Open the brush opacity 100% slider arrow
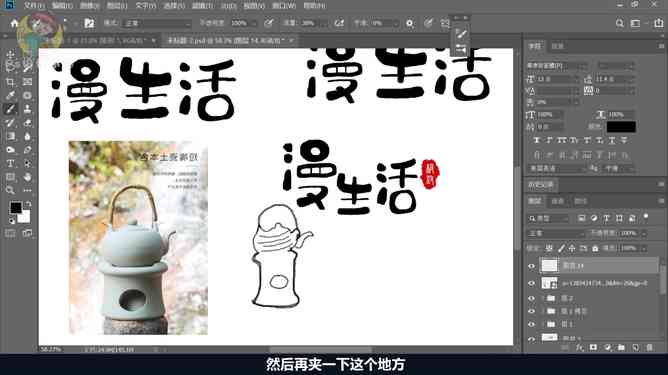Screen dimensions: 668x375 (x=254, y=23)
